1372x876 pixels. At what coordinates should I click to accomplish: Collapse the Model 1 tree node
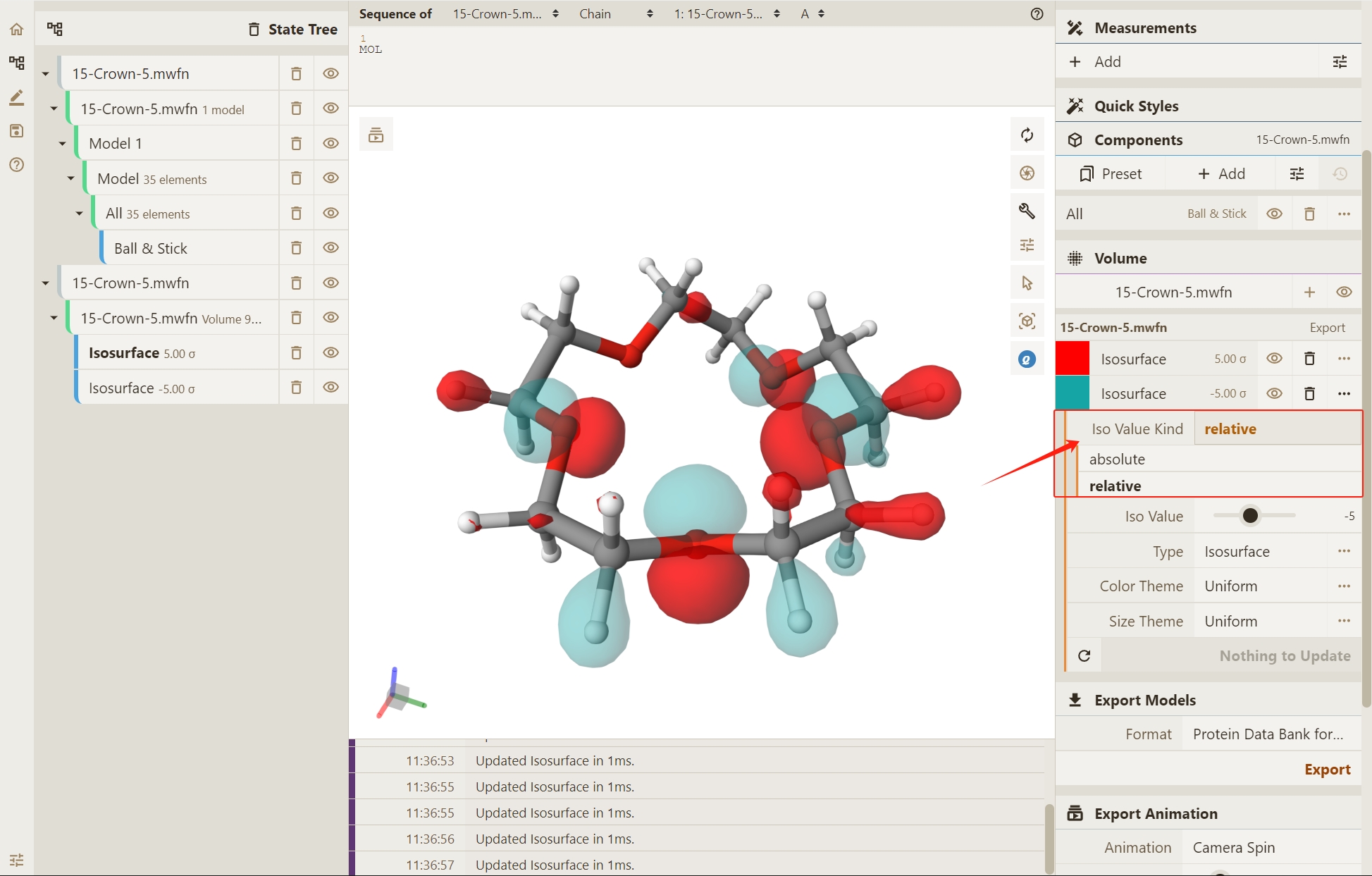pyautogui.click(x=62, y=144)
